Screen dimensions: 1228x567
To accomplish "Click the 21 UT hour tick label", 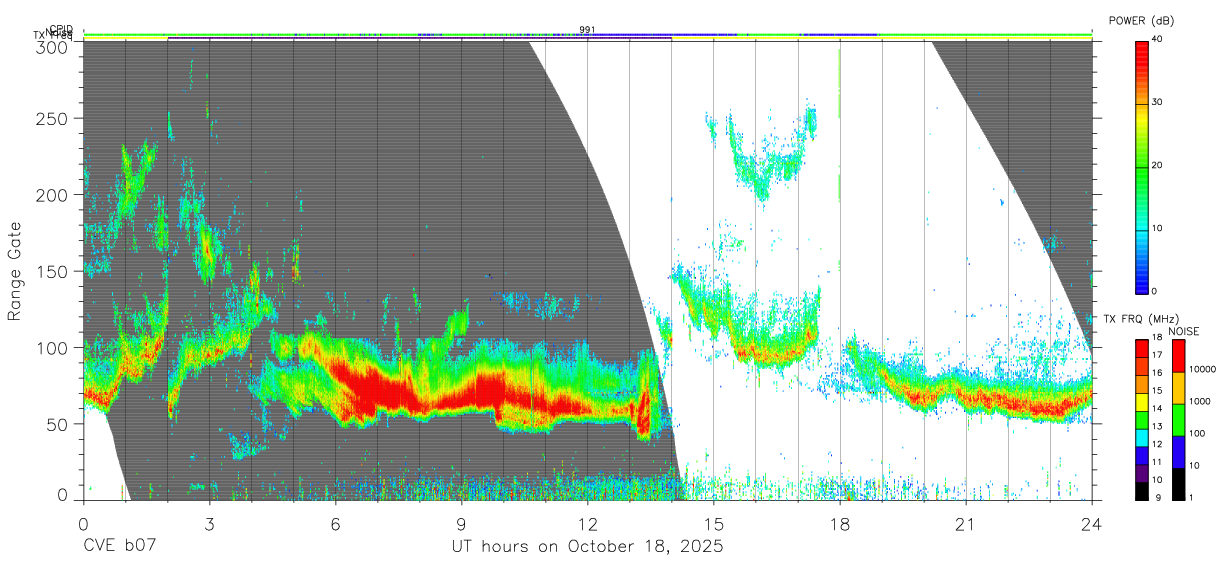I will [x=965, y=524].
